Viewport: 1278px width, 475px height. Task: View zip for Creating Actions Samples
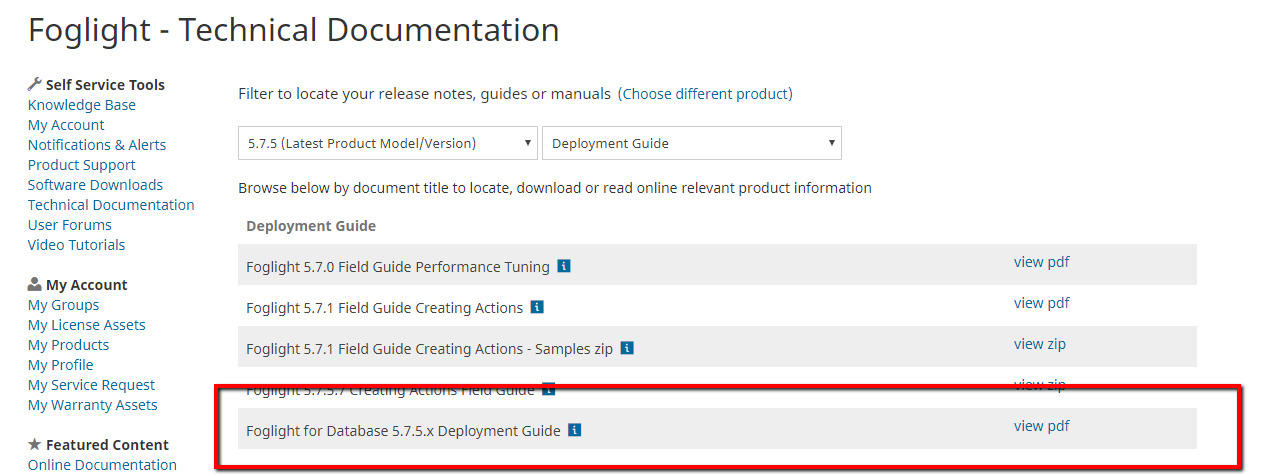pyautogui.click(x=1039, y=344)
